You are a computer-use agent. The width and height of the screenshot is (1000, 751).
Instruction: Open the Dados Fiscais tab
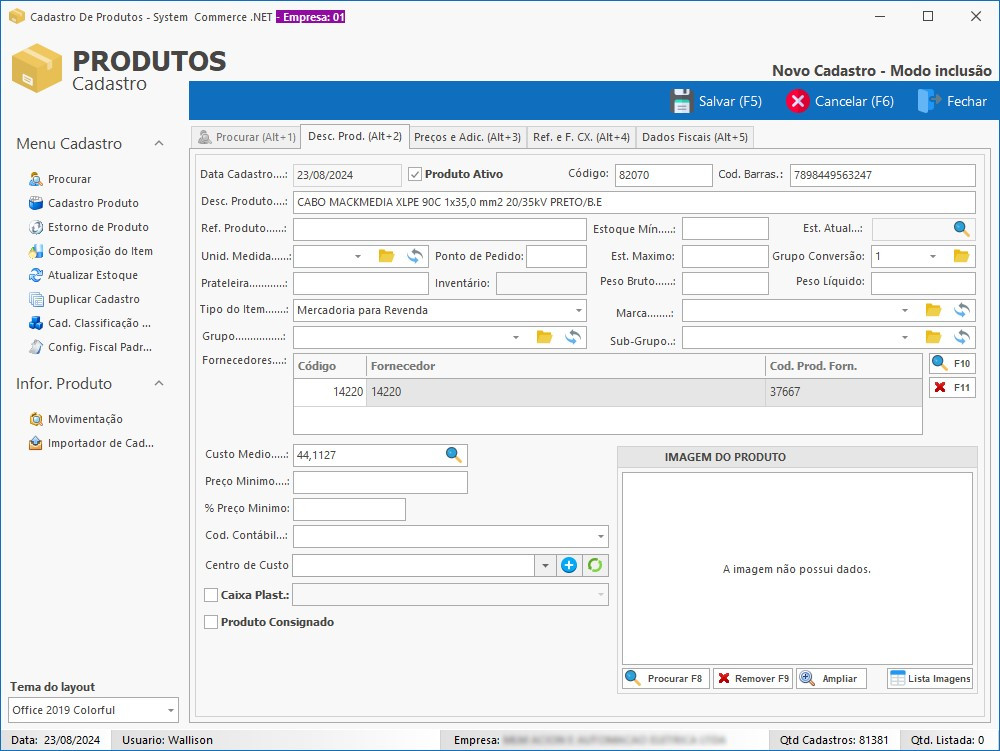click(x=694, y=137)
